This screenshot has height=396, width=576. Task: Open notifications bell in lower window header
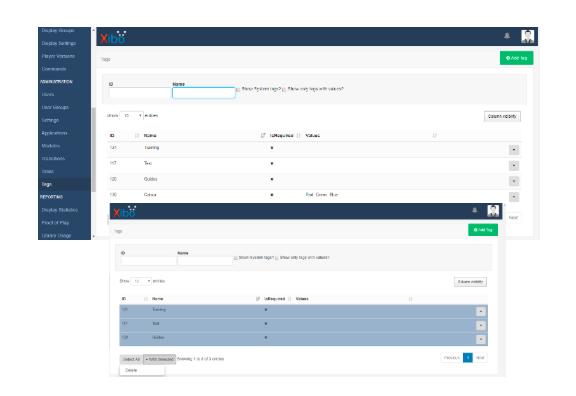point(475,210)
